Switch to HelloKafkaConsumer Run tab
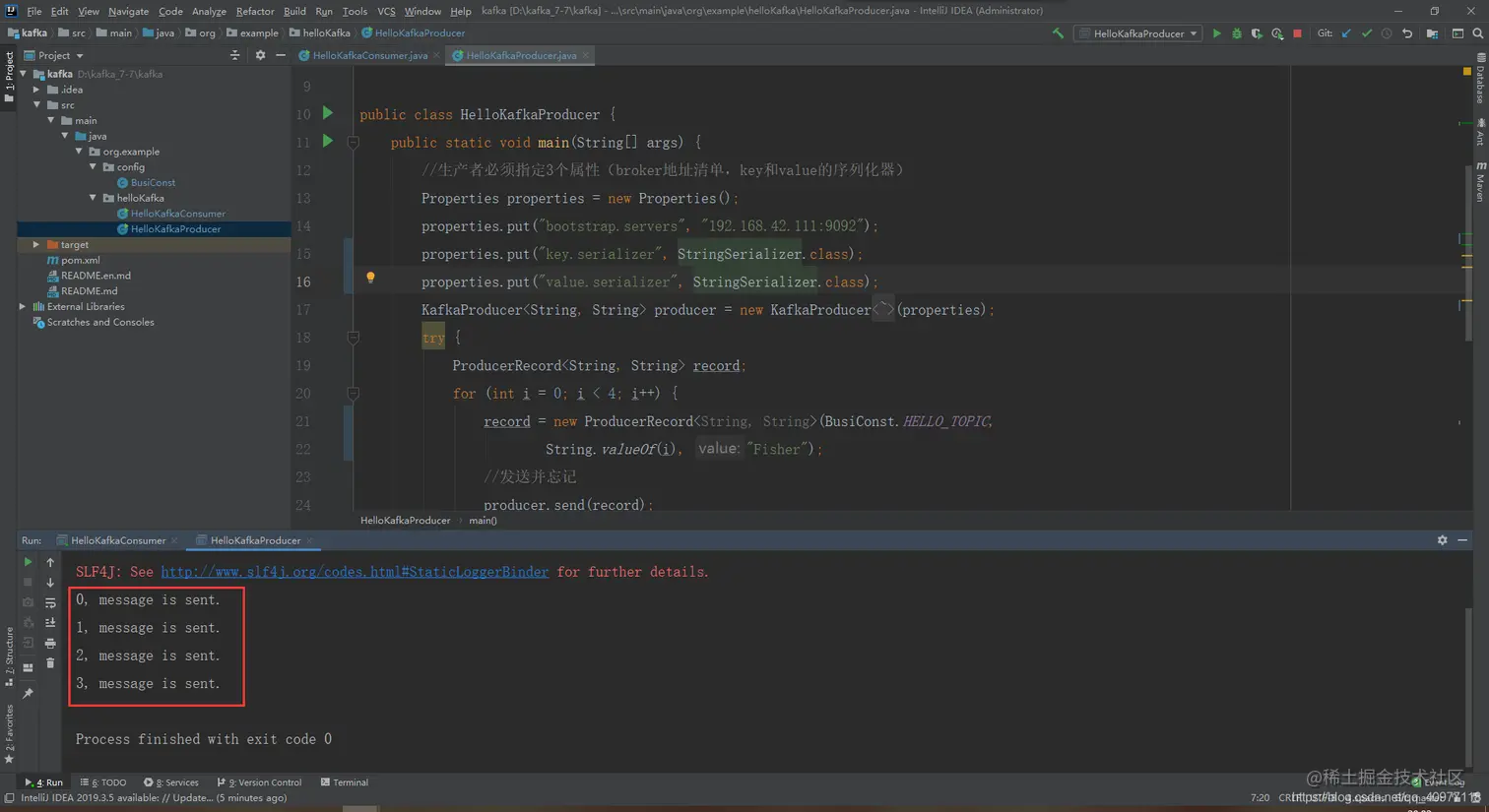This screenshot has height=812, width=1489. pyautogui.click(x=117, y=540)
